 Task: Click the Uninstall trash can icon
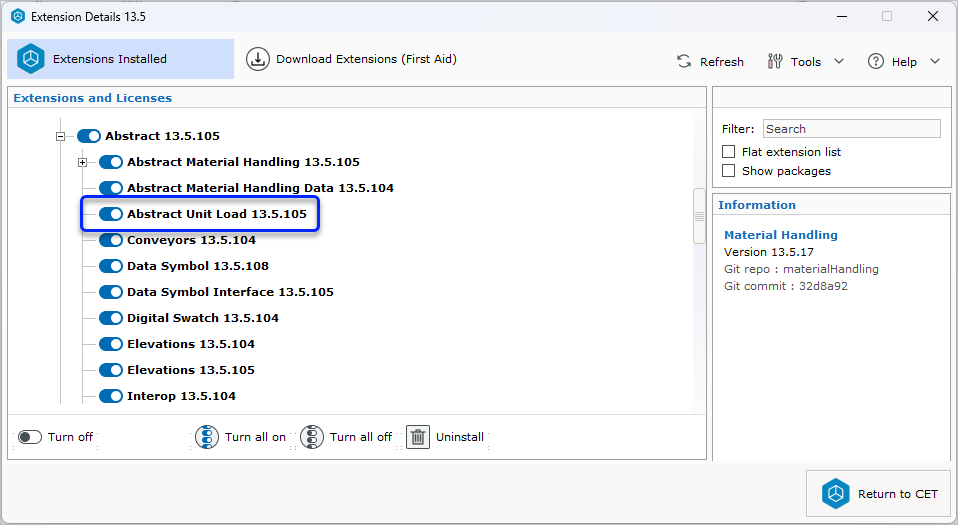coord(418,437)
